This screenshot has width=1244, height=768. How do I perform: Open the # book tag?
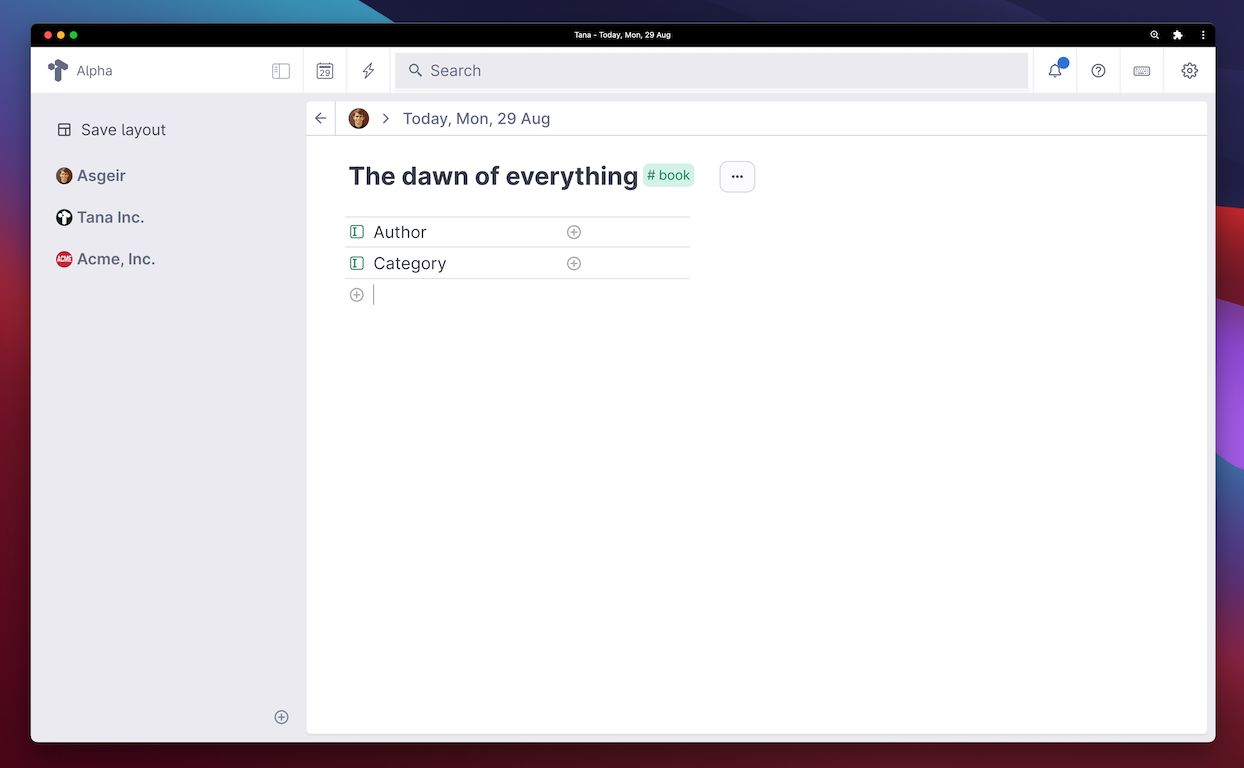(668, 175)
